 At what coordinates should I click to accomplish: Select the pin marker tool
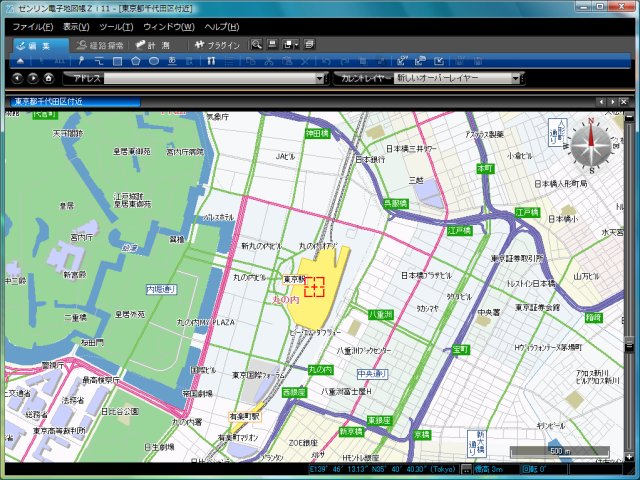pyautogui.click(x=81, y=61)
